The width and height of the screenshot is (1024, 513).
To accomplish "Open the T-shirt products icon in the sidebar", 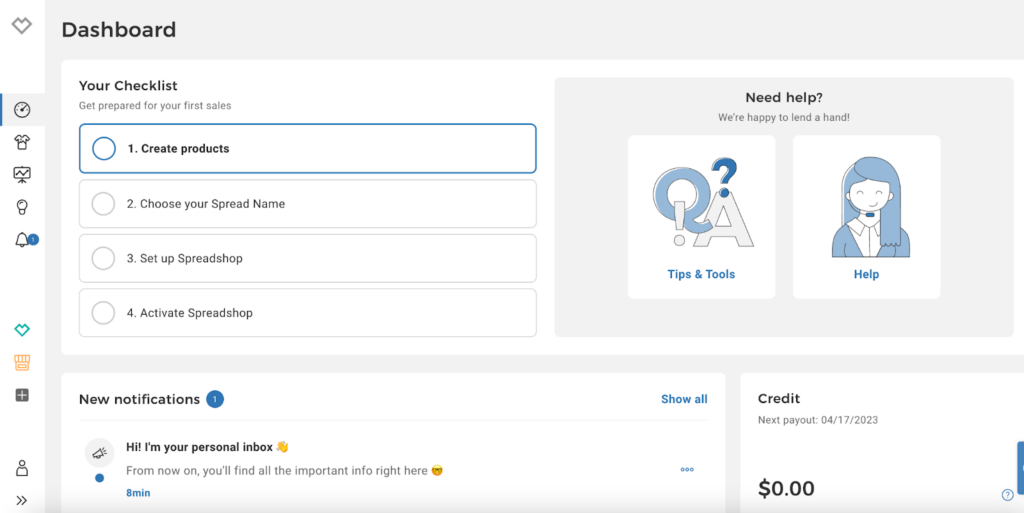I will [22, 143].
